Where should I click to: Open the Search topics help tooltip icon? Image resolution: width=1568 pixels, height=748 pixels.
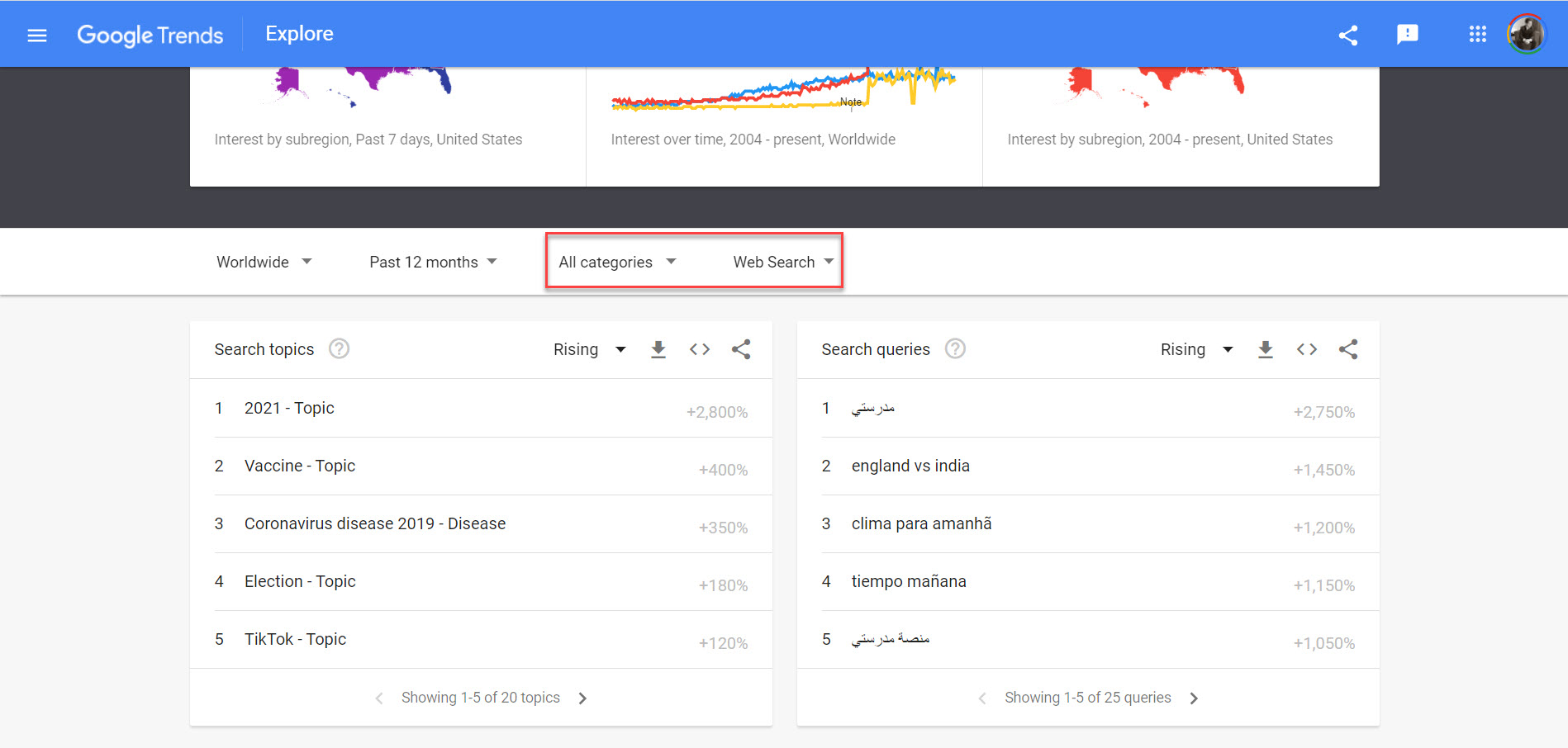pyautogui.click(x=339, y=348)
